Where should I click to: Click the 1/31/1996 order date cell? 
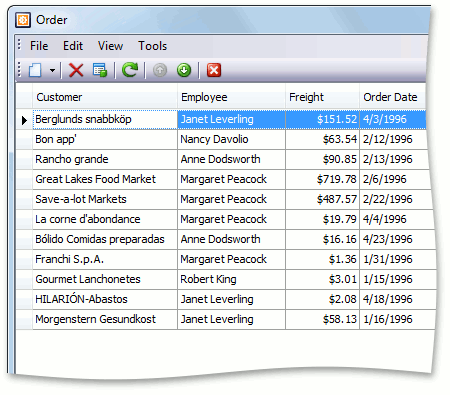397,259
